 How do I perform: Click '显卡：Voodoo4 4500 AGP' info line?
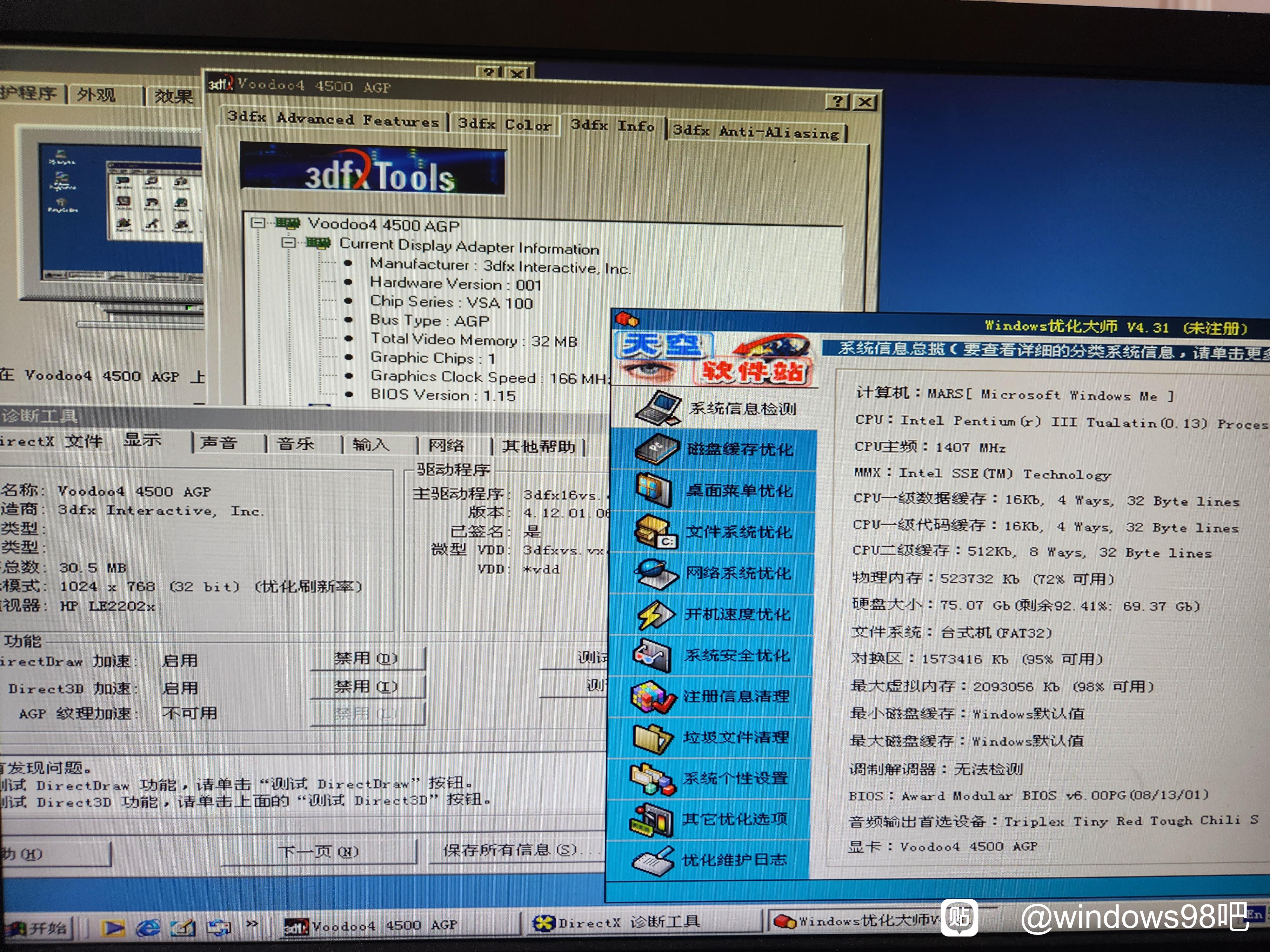(x=942, y=846)
